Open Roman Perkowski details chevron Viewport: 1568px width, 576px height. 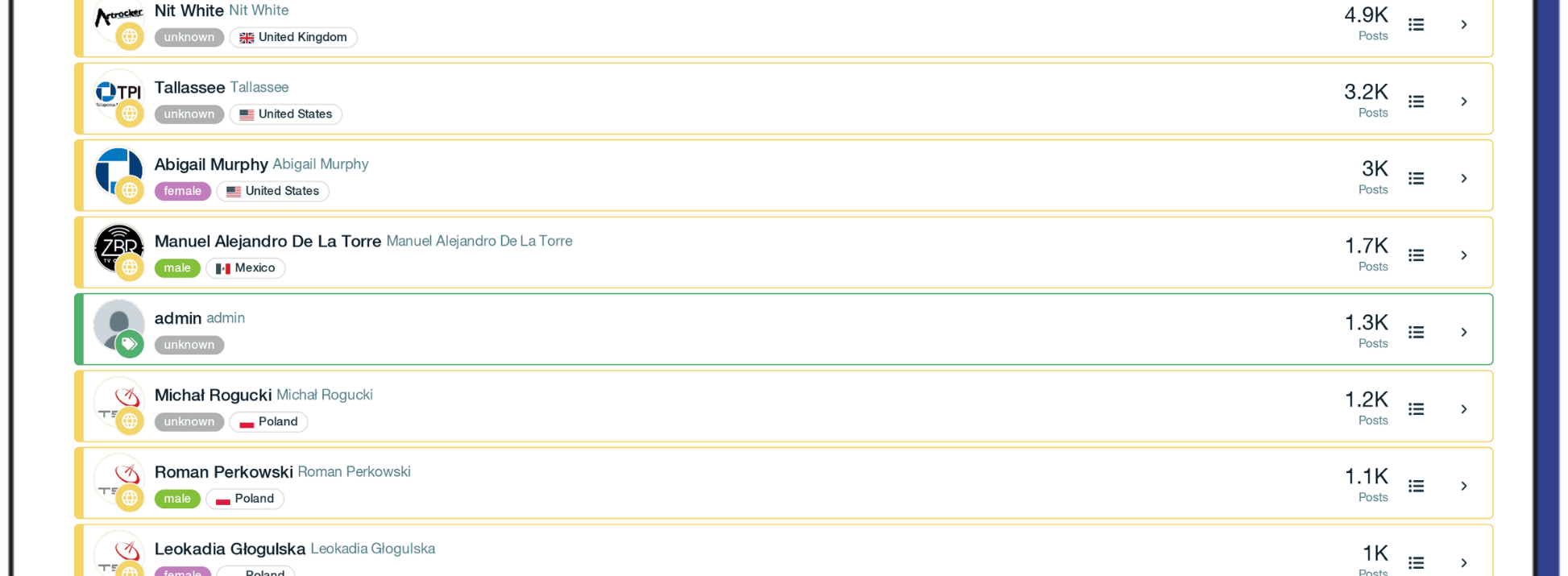tap(1464, 487)
